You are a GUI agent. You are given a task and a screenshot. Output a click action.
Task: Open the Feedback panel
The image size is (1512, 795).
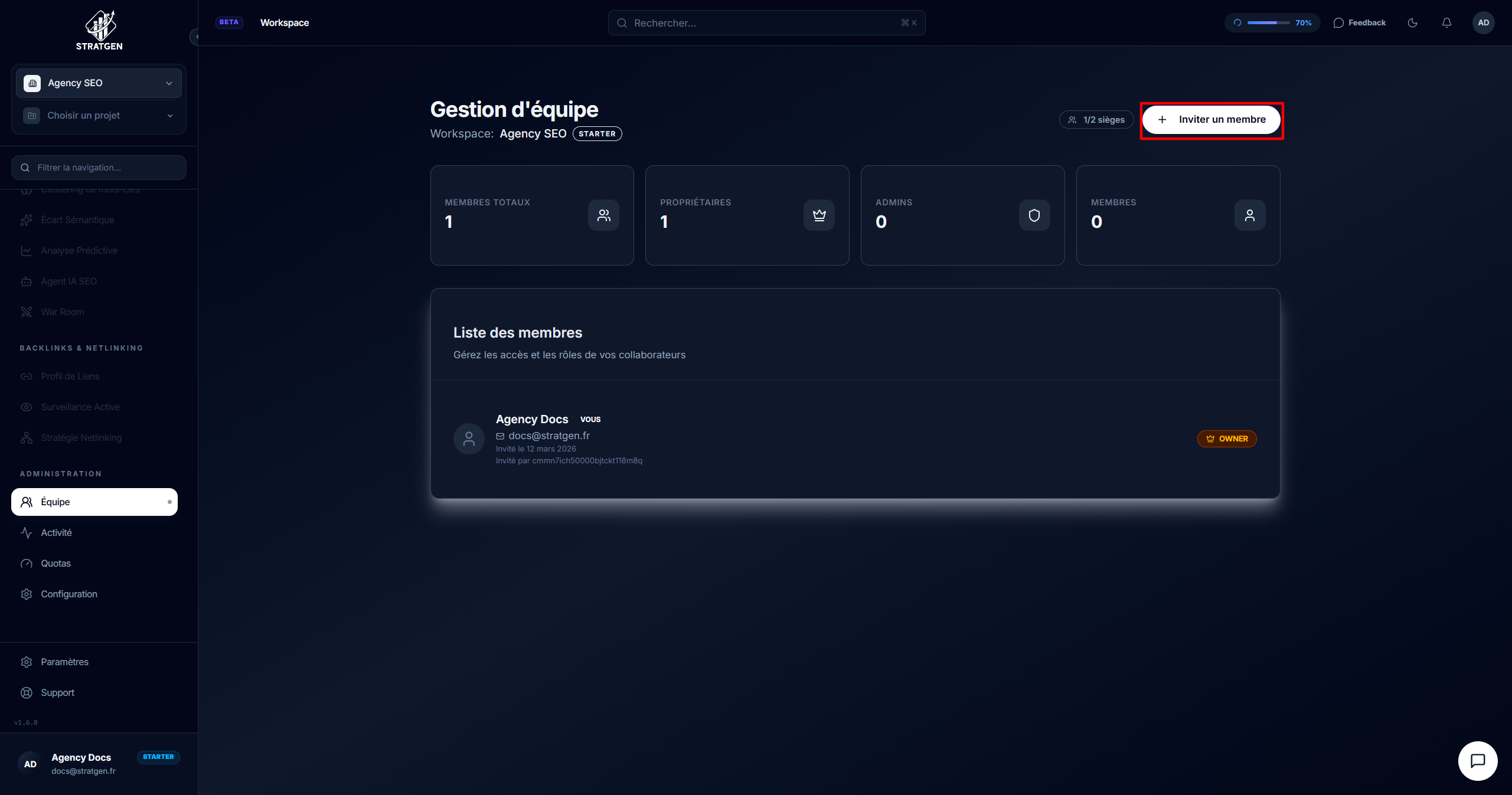(x=1360, y=22)
